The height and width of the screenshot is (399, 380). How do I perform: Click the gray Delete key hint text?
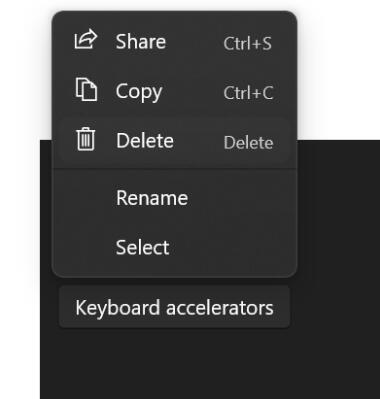pyautogui.click(x=248, y=143)
